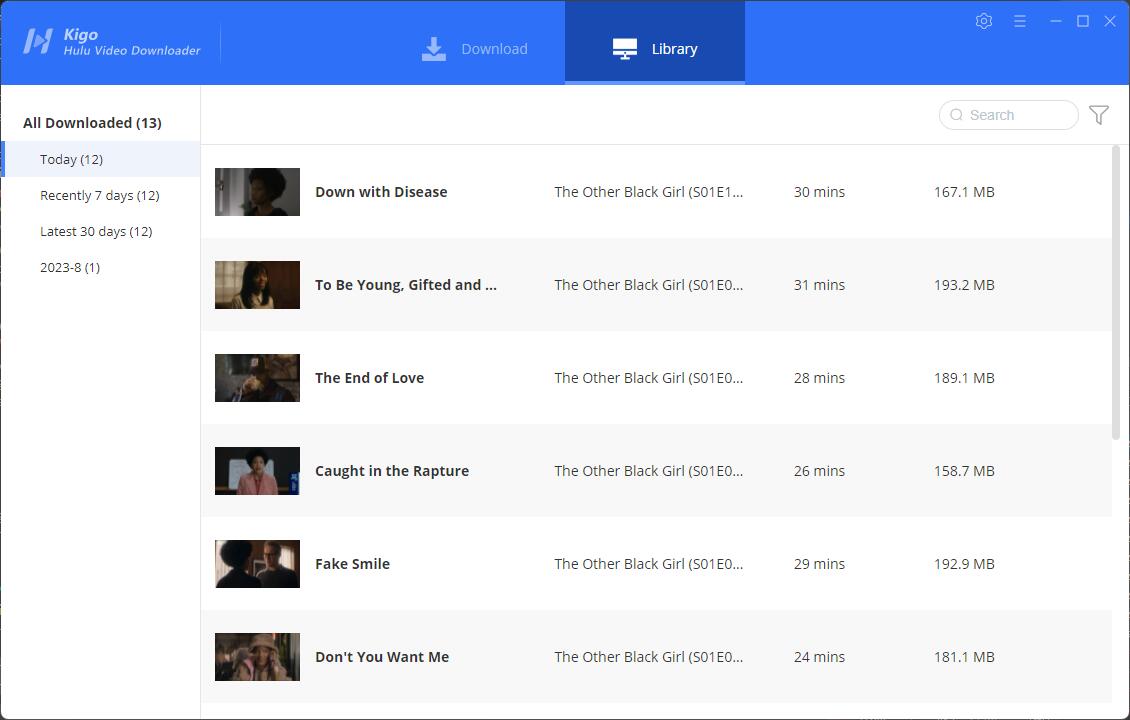Focus the Search input field

point(1008,115)
